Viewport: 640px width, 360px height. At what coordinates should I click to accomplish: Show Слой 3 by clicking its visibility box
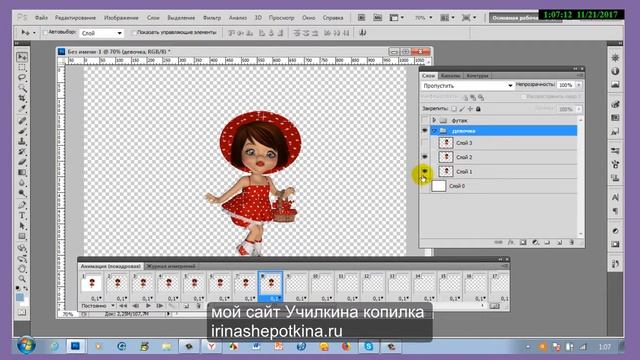[425, 143]
